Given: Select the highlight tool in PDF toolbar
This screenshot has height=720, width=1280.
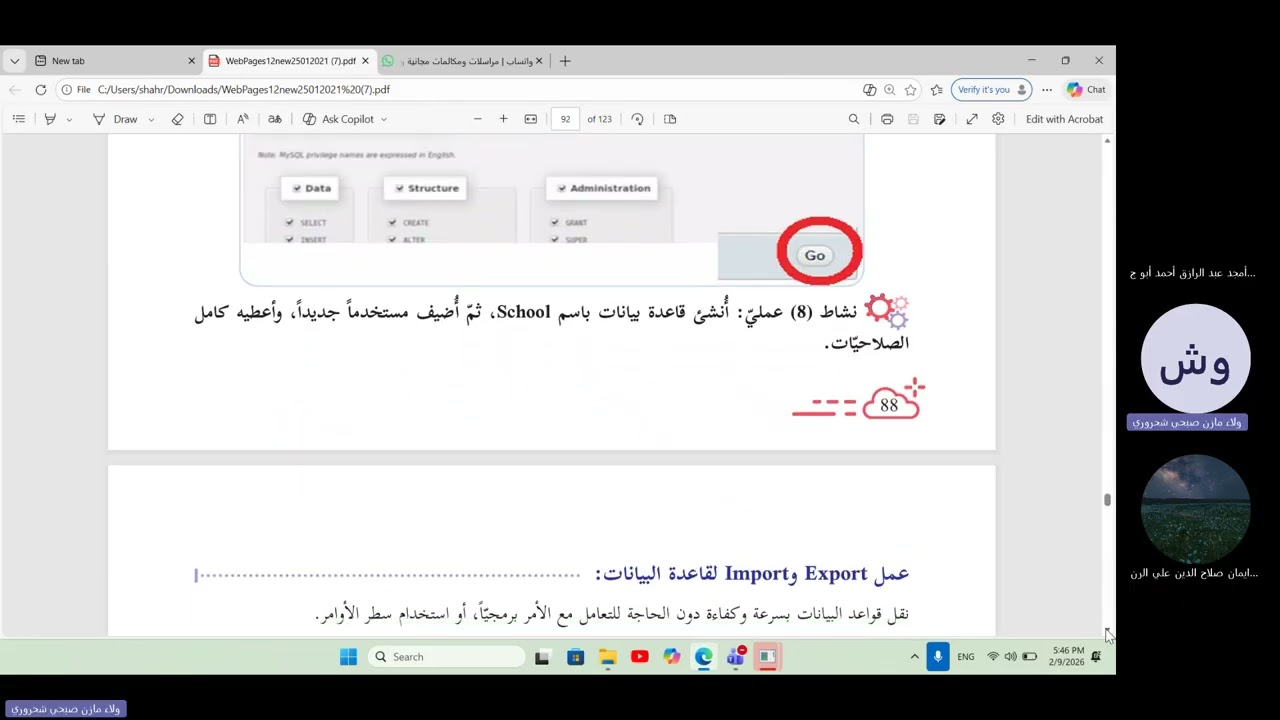Looking at the screenshot, I should coord(50,119).
